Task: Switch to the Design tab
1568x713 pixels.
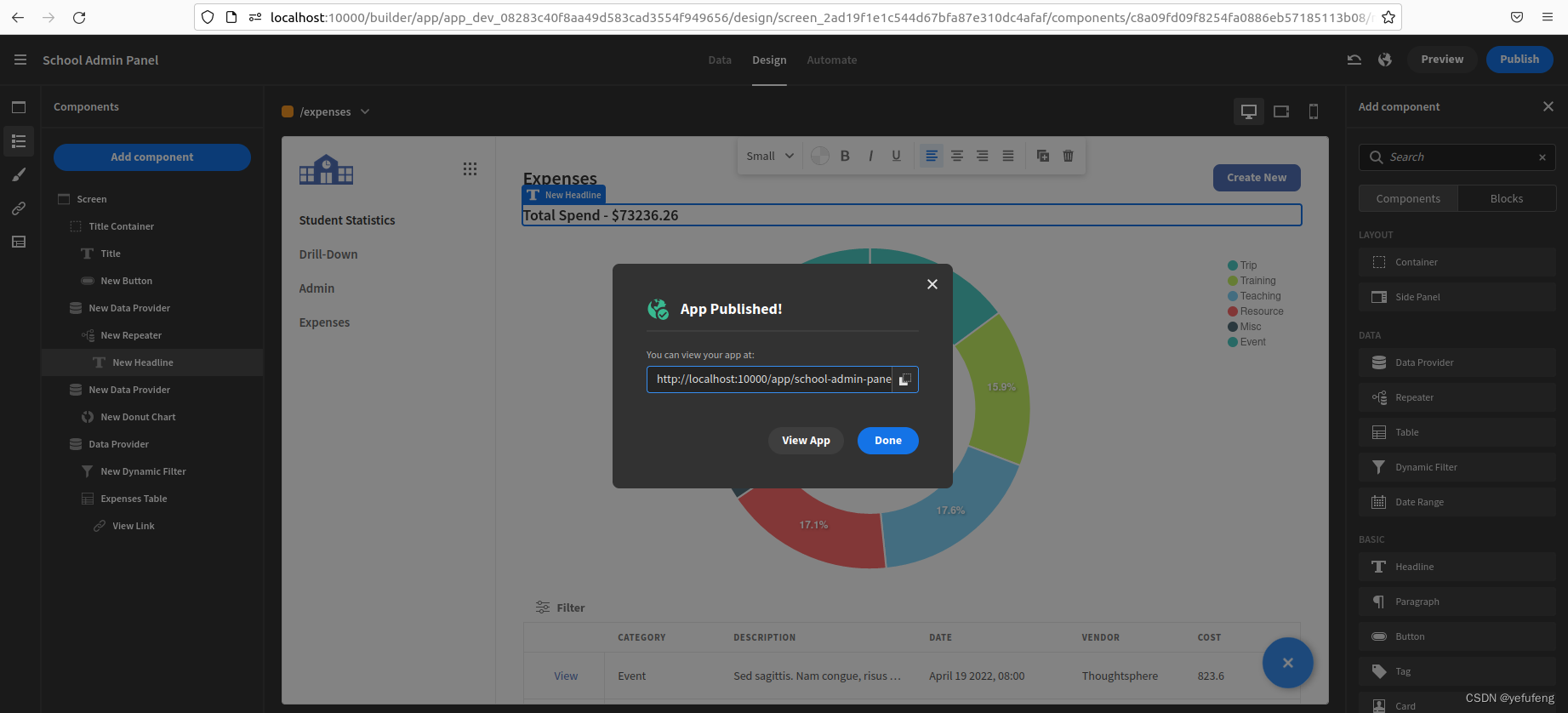Action: [769, 60]
